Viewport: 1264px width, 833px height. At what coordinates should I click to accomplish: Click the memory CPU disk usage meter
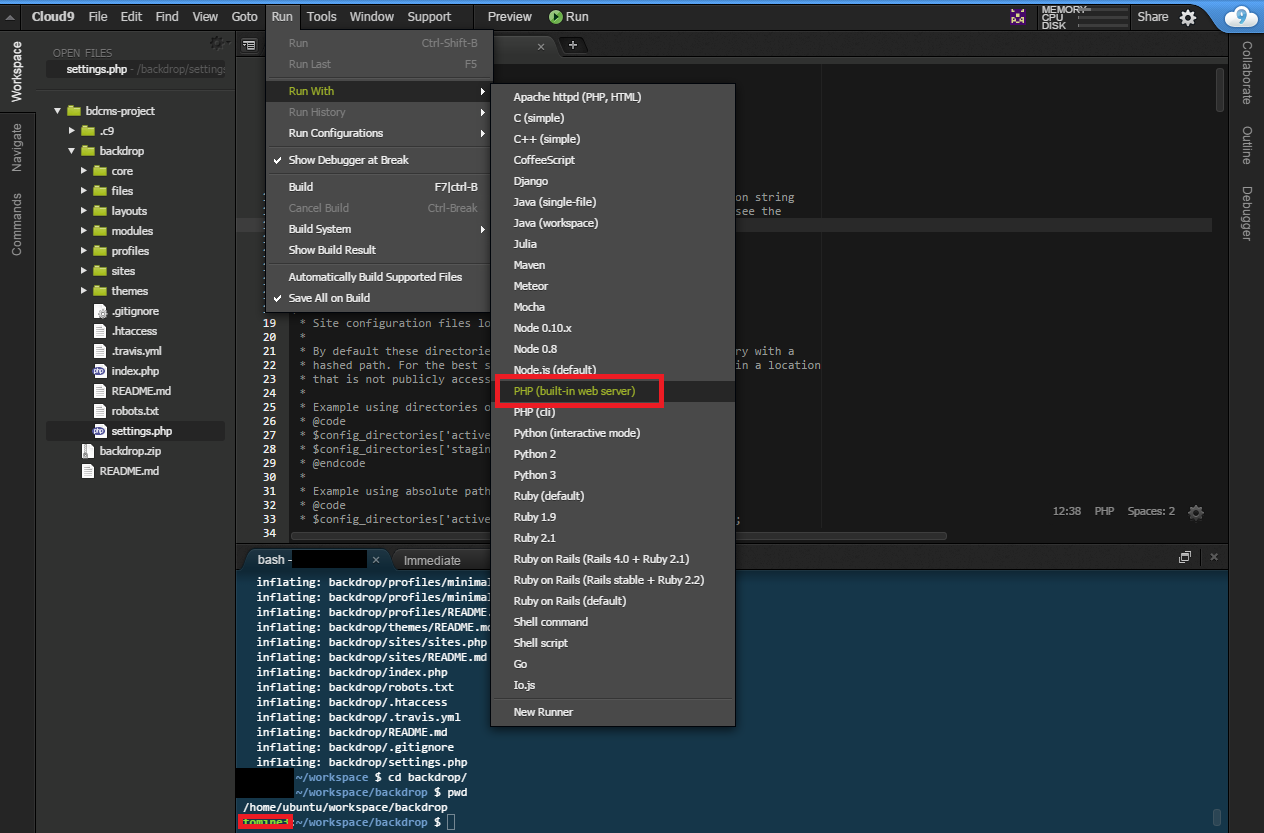(x=1084, y=17)
